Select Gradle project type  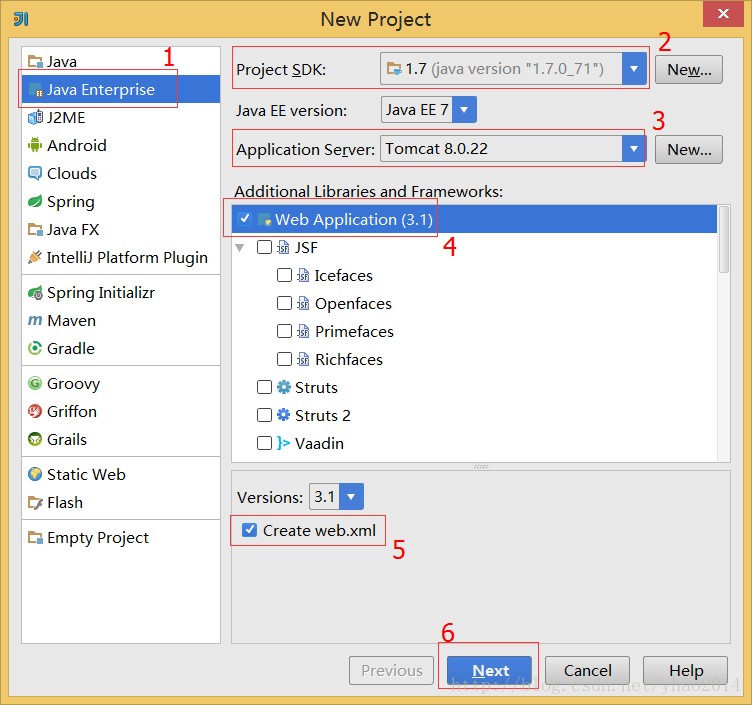(x=121, y=348)
